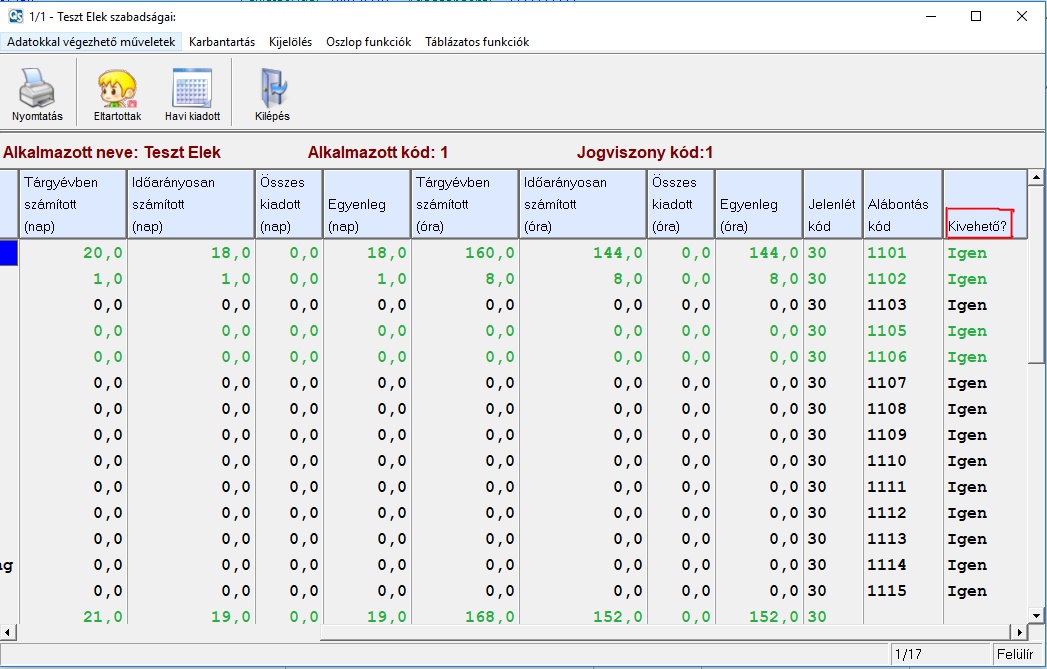Click the vertical scrollbar down arrow
The image size is (1047, 669).
(1037, 614)
